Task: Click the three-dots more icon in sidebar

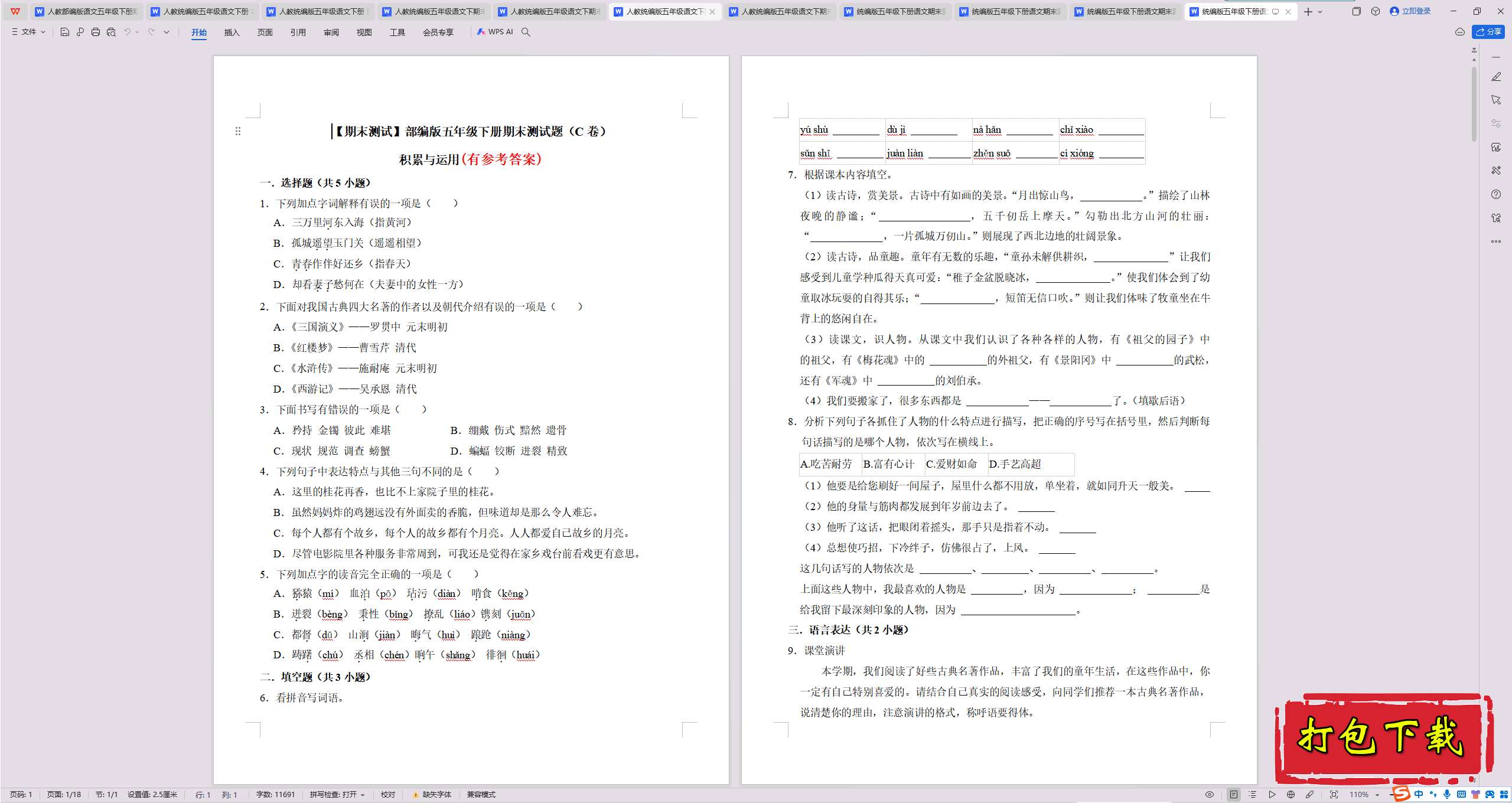Action: 1496,241
